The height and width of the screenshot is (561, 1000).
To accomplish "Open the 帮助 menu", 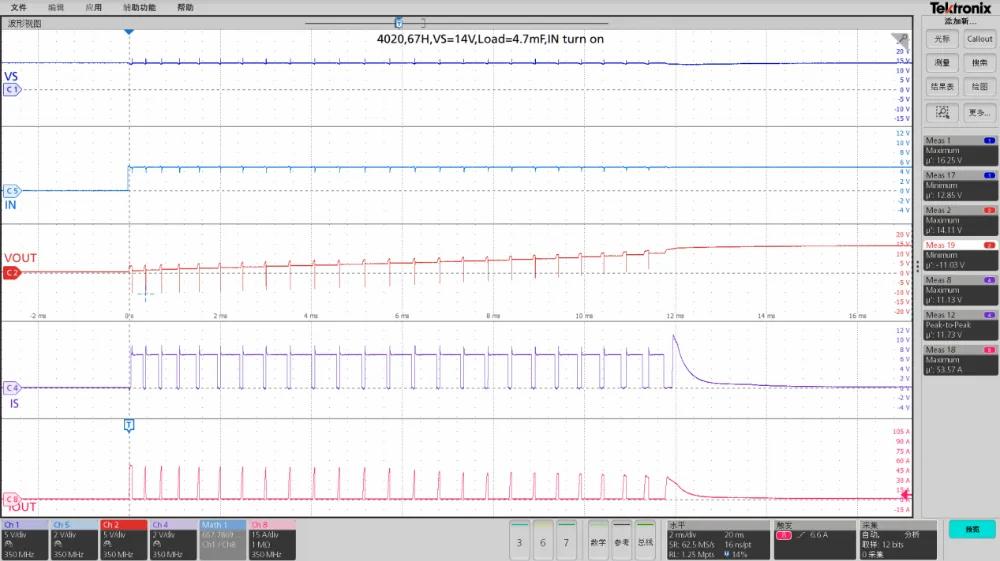I will pos(185,7).
